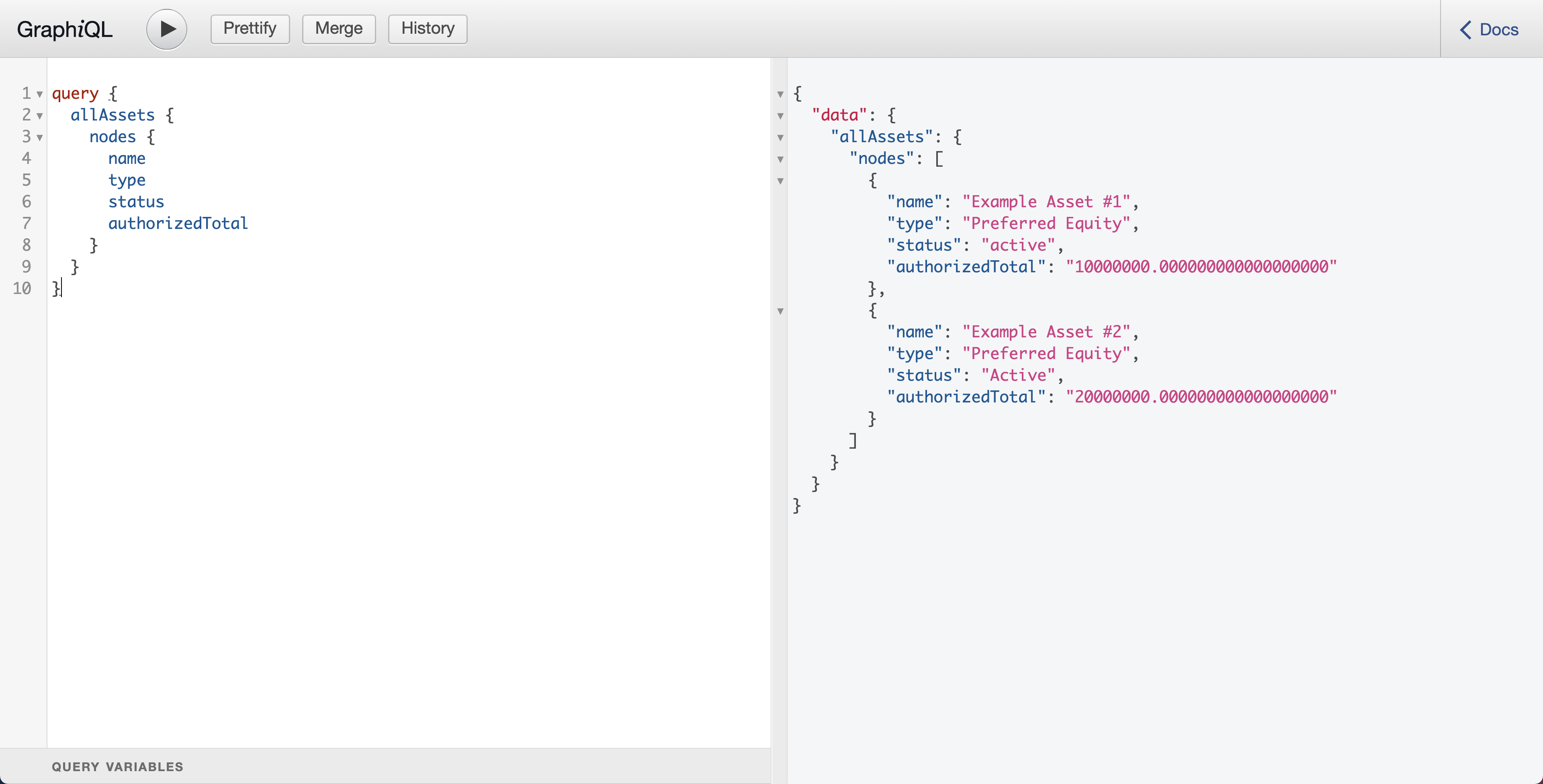
Task: Click the "nodes" key in results
Action: (882, 158)
